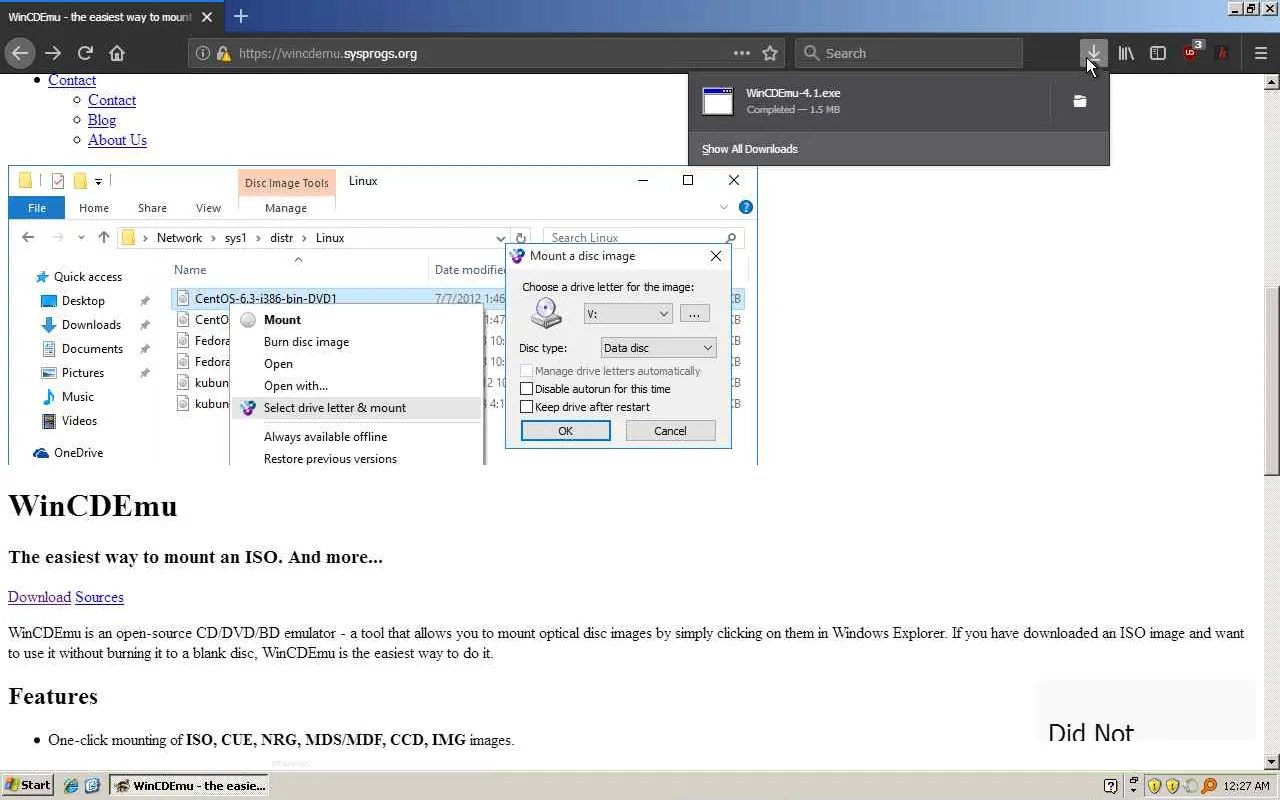
Task: Click the Firefox Search field
Action: (x=909, y=53)
